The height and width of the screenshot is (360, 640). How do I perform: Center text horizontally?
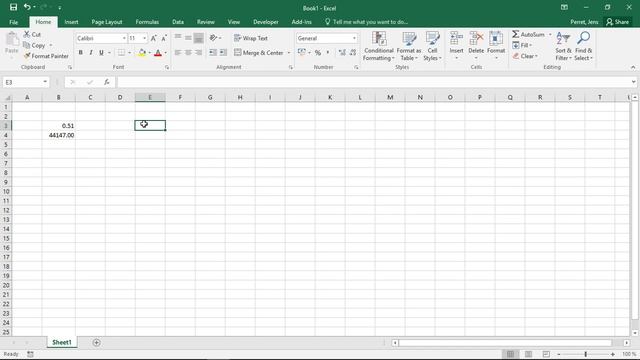[x=188, y=53]
